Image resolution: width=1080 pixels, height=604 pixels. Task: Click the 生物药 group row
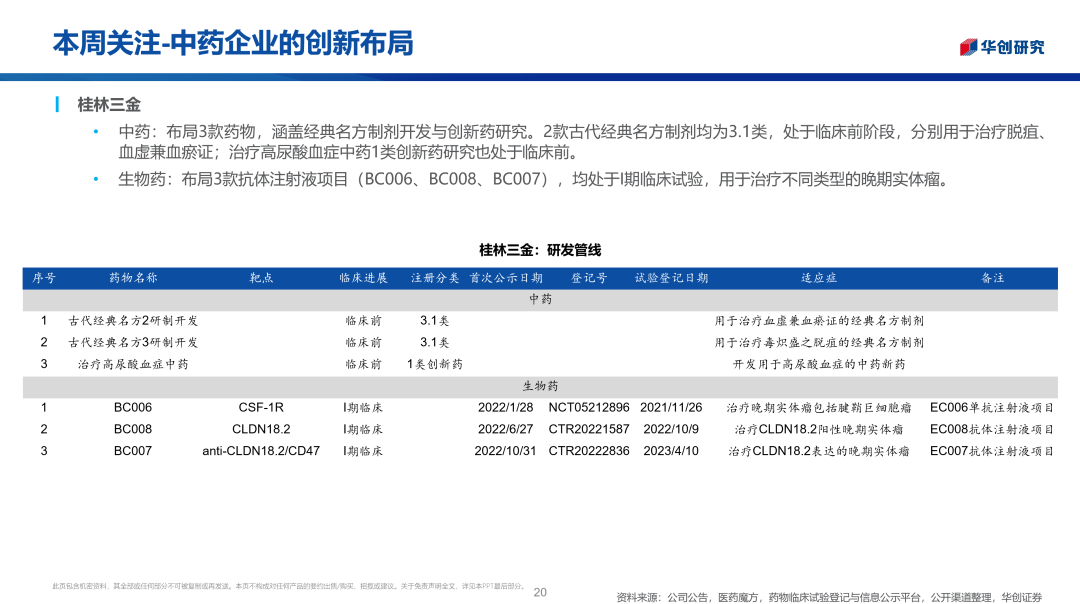(x=540, y=386)
